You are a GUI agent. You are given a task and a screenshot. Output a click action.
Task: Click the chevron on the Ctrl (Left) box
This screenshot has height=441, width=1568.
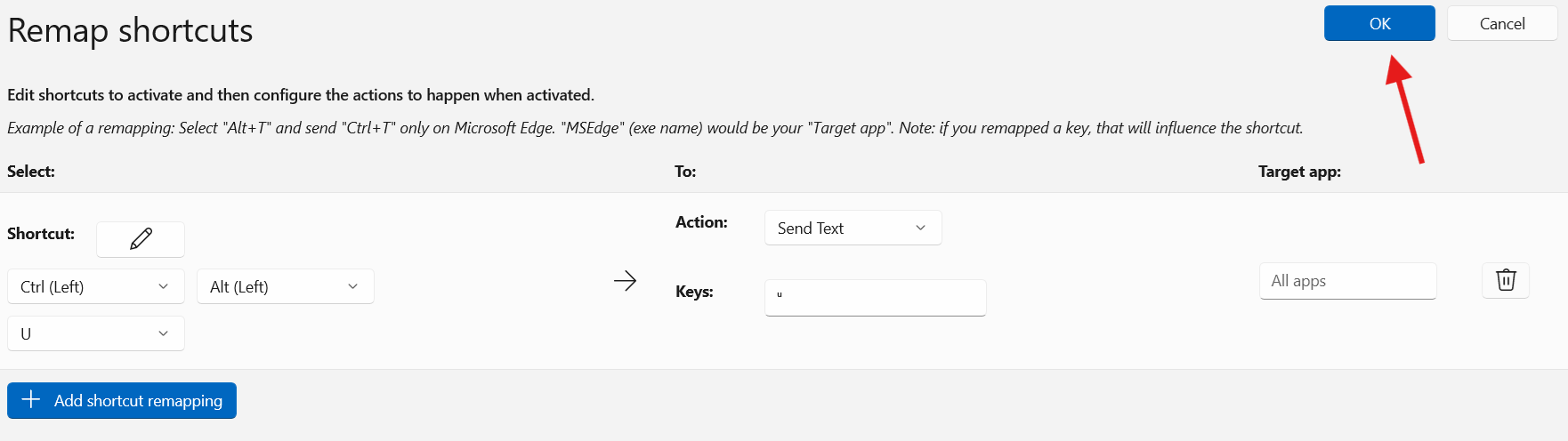(163, 286)
